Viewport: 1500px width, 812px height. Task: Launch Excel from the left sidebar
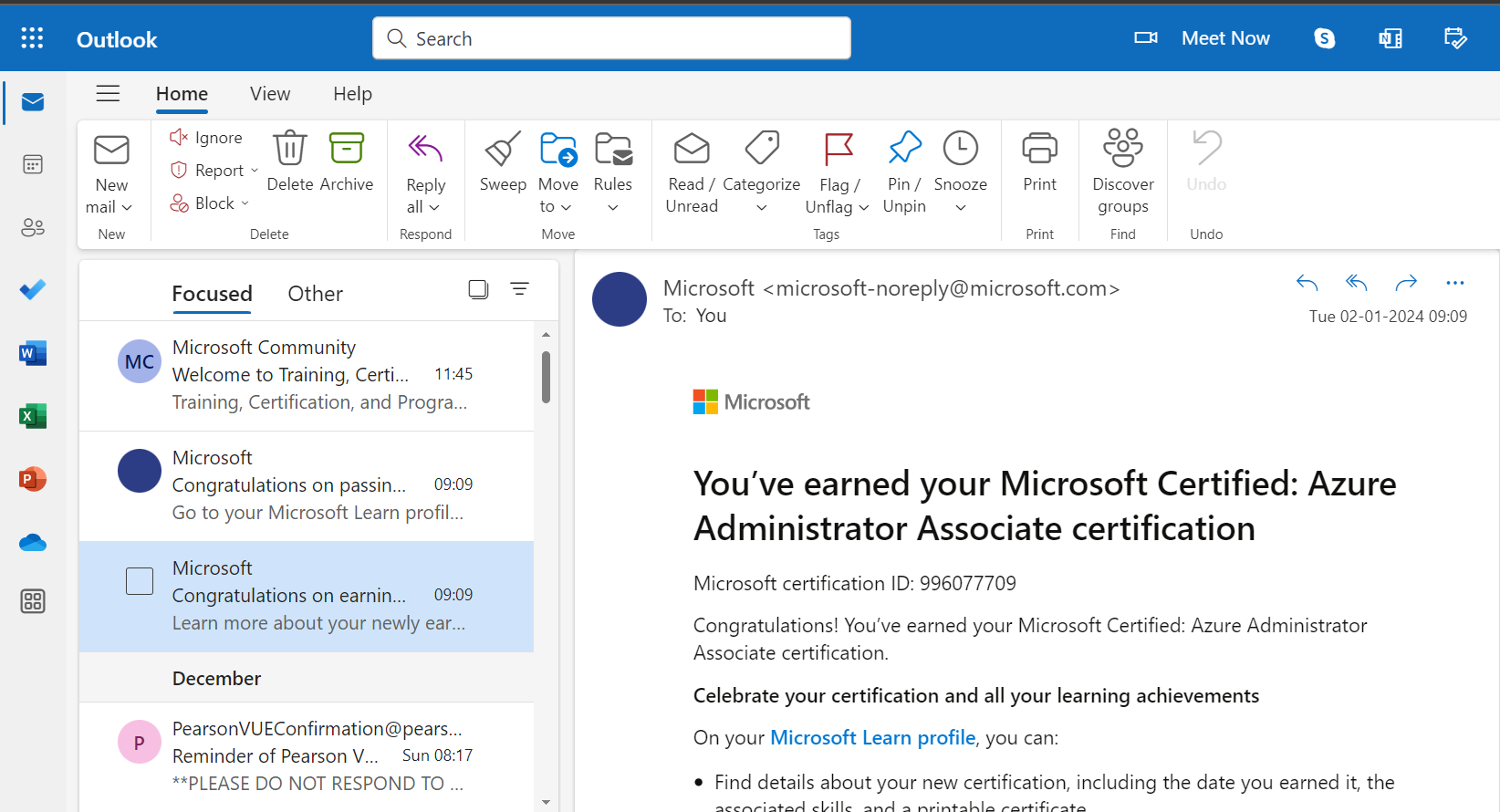pyautogui.click(x=33, y=416)
